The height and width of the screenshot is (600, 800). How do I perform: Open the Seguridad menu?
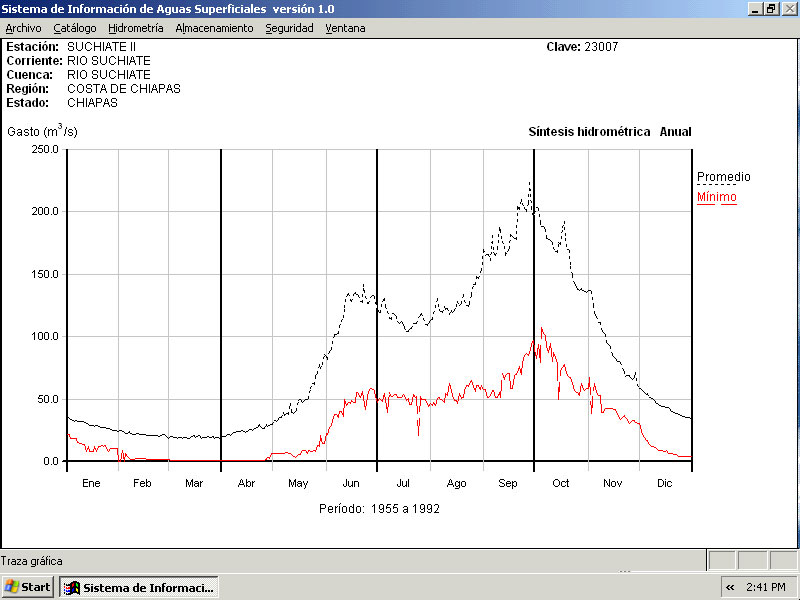pos(289,28)
